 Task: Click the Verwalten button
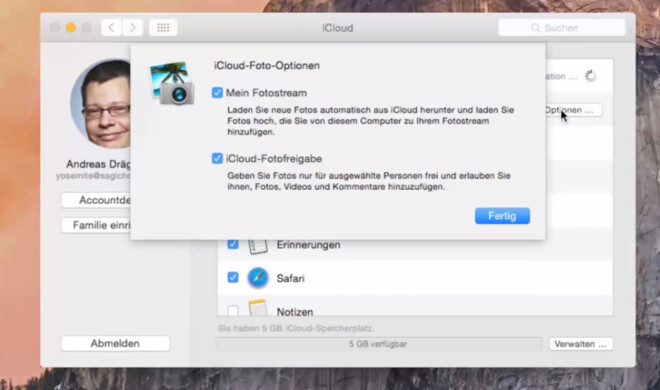pyautogui.click(x=581, y=344)
